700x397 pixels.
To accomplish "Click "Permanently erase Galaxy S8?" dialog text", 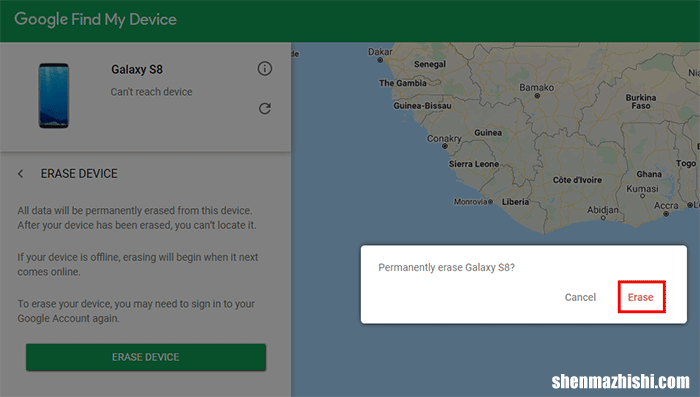I will pyautogui.click(x=446, y=267).
